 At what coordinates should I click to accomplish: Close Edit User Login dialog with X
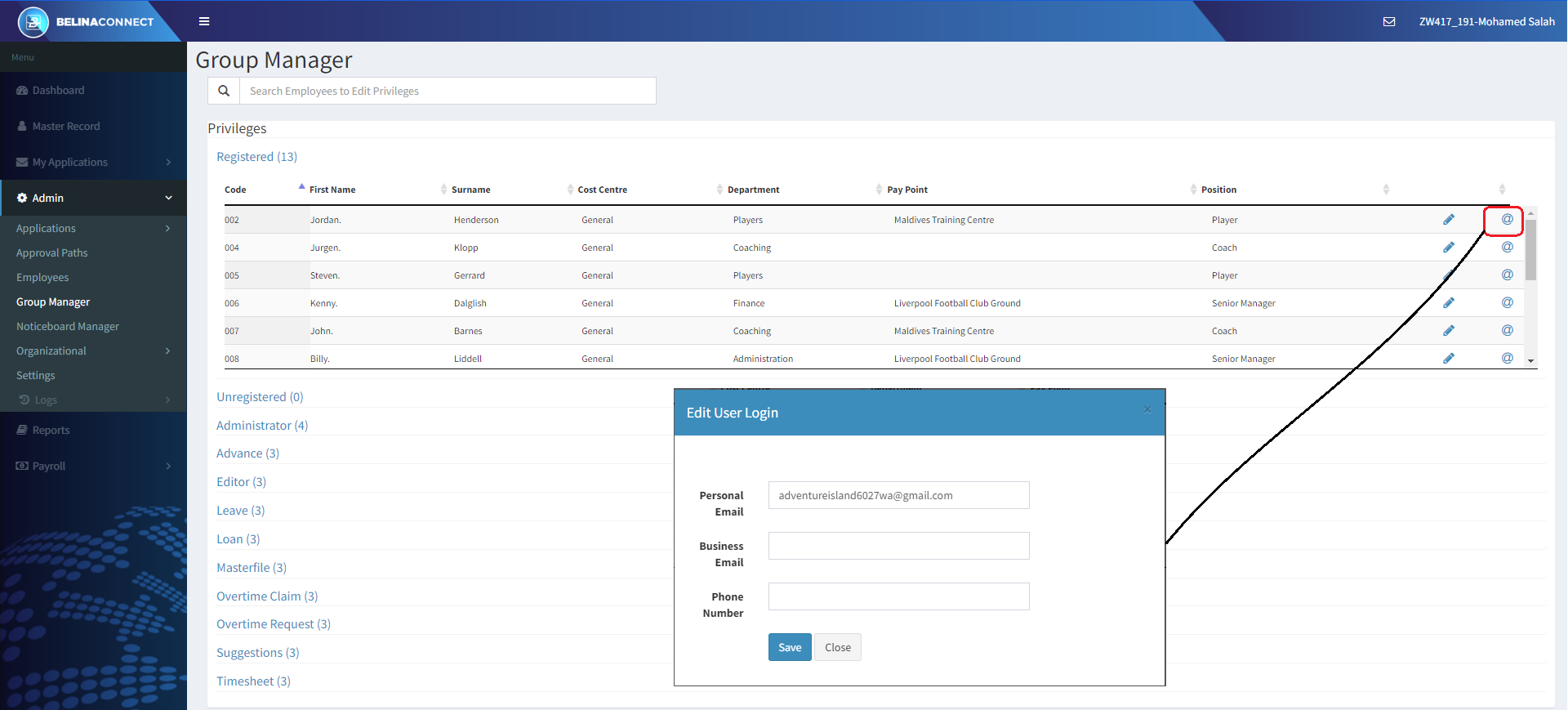pos(1147,410)
